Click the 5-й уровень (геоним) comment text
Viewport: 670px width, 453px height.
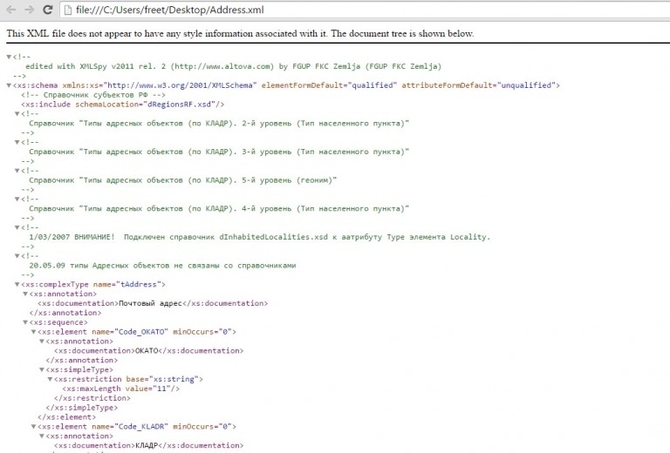[183, 180]
